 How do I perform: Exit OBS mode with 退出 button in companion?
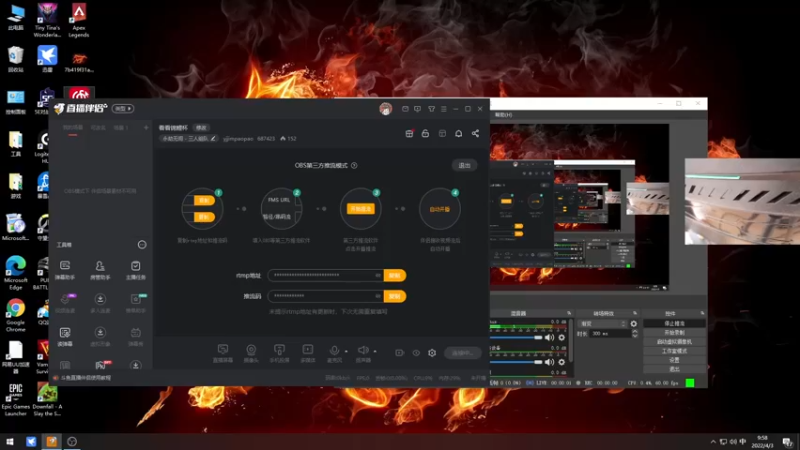point(464,165)
